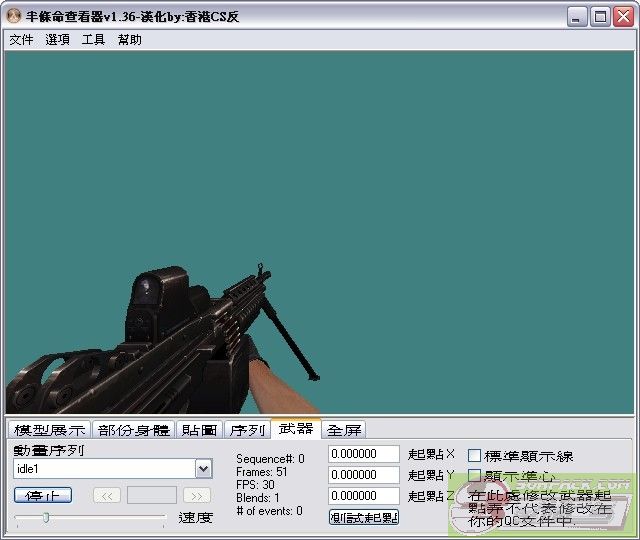Screen dimensions: 640x540
Task: Click the app icon in the title bar
Action: 13,16
